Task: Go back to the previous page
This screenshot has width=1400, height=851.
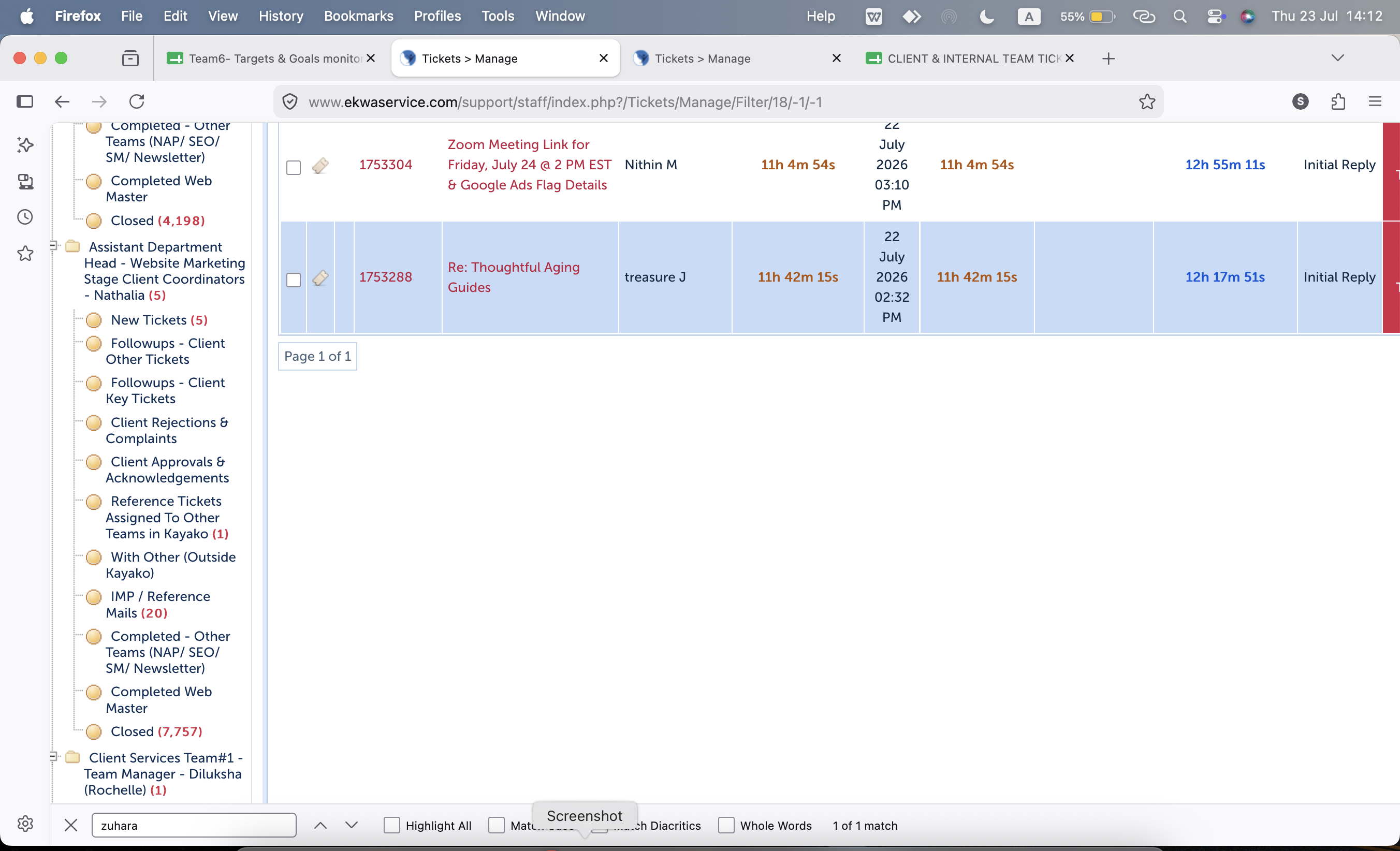Action: tap(62, 101)
